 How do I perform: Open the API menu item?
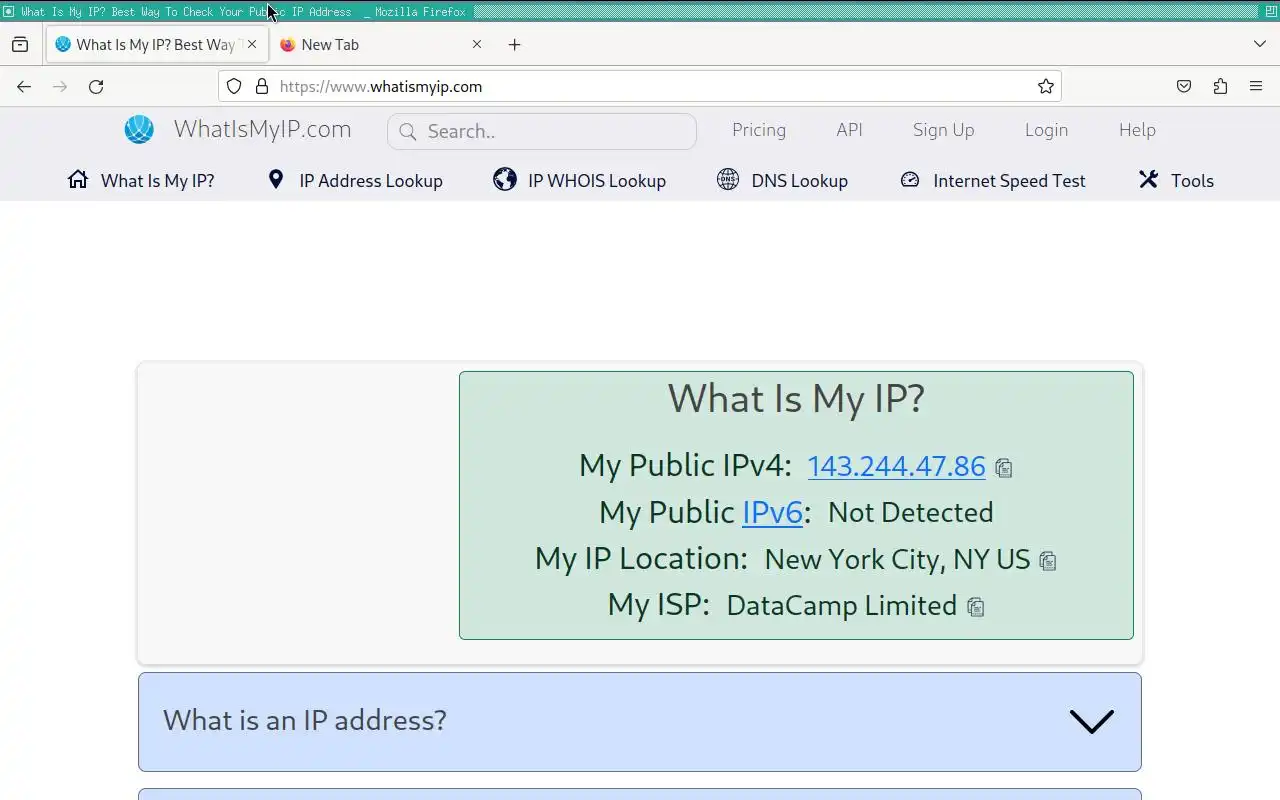tap(849, 130)
